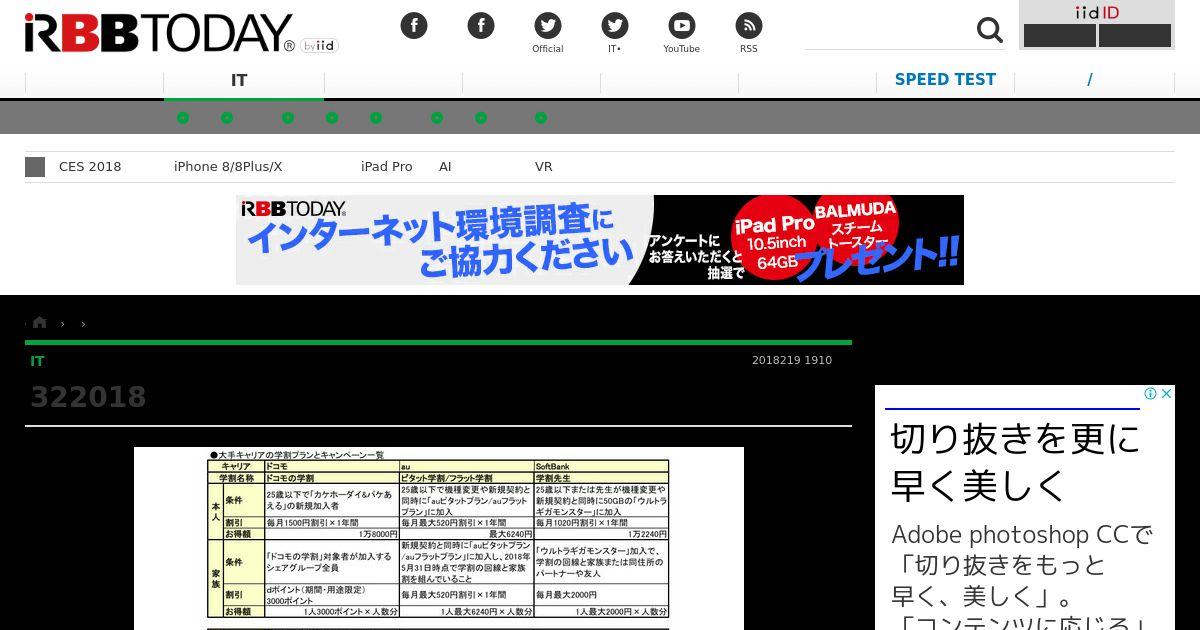The width and height of the screenshot is (1200, 630).
Task: Click the article headline '322018'
Action: (88, 397)
